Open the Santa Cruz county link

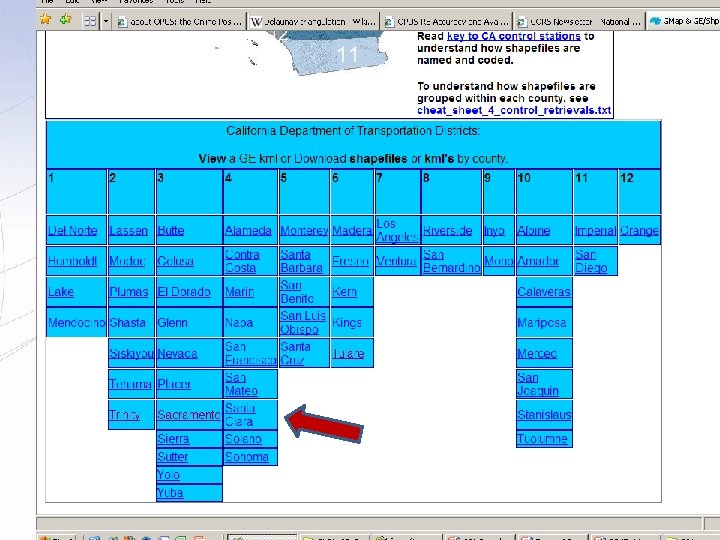(295, 354)
